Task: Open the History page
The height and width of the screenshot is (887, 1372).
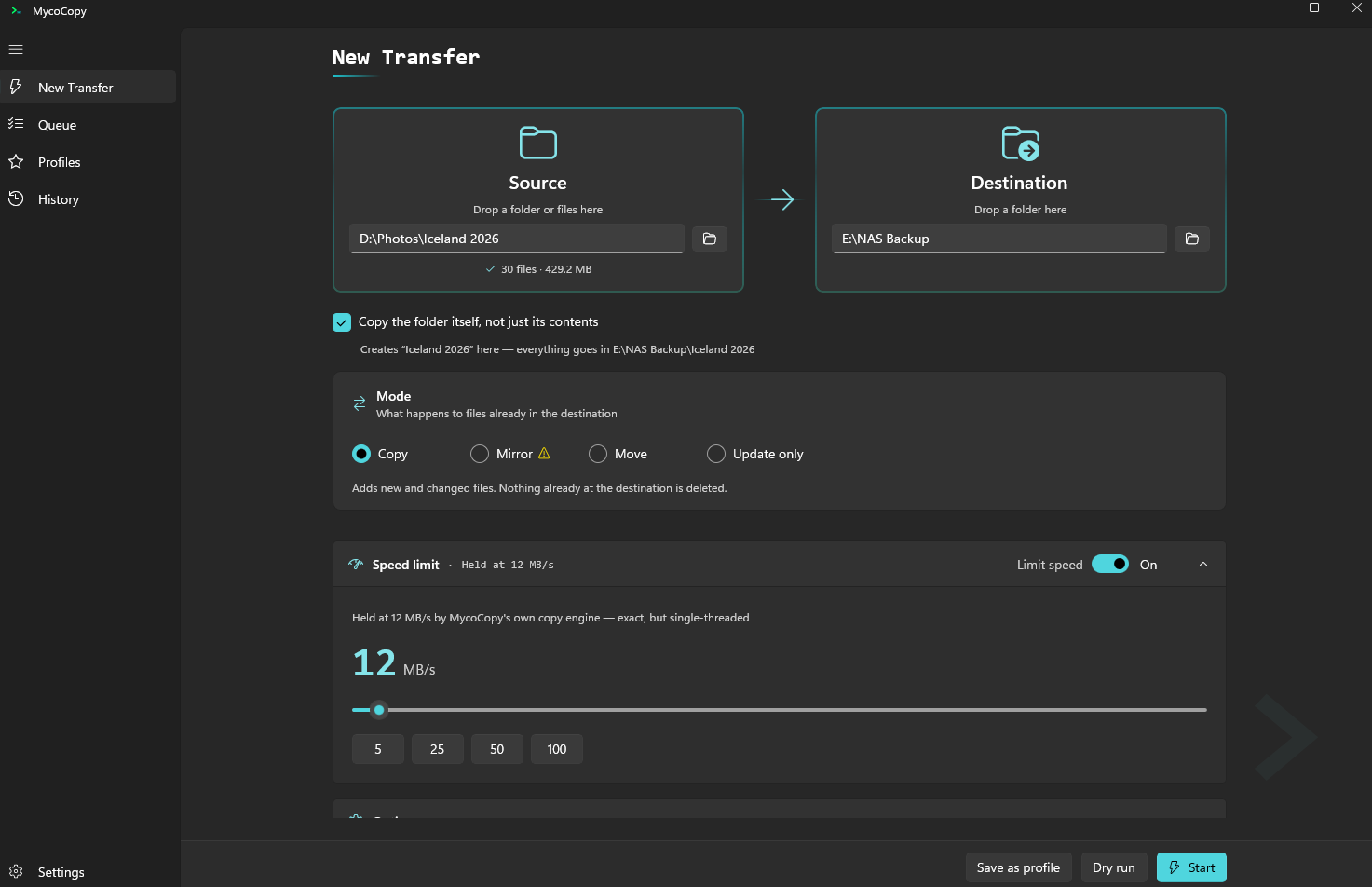Action: tap(88, 198)
